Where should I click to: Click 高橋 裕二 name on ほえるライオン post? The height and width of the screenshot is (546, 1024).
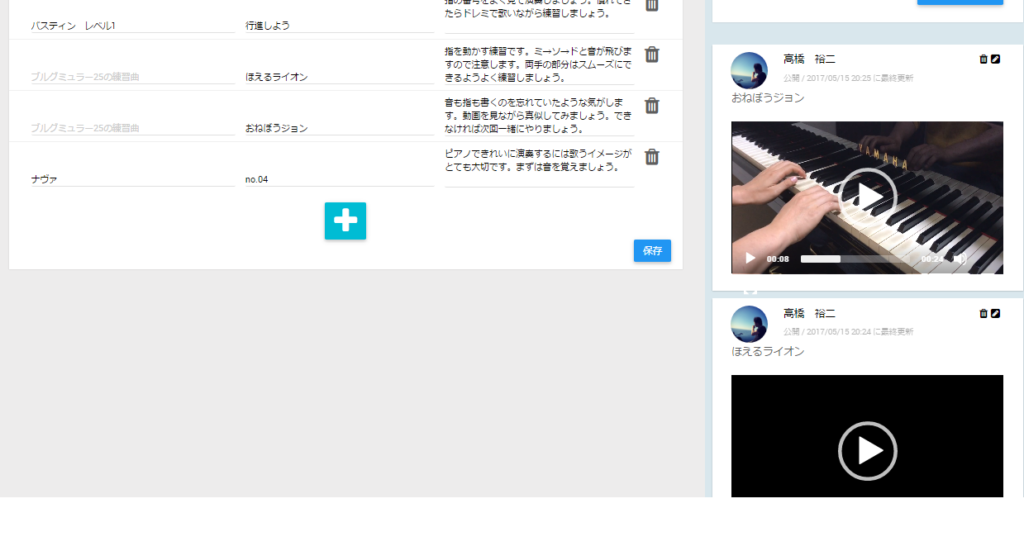[808, 314]
